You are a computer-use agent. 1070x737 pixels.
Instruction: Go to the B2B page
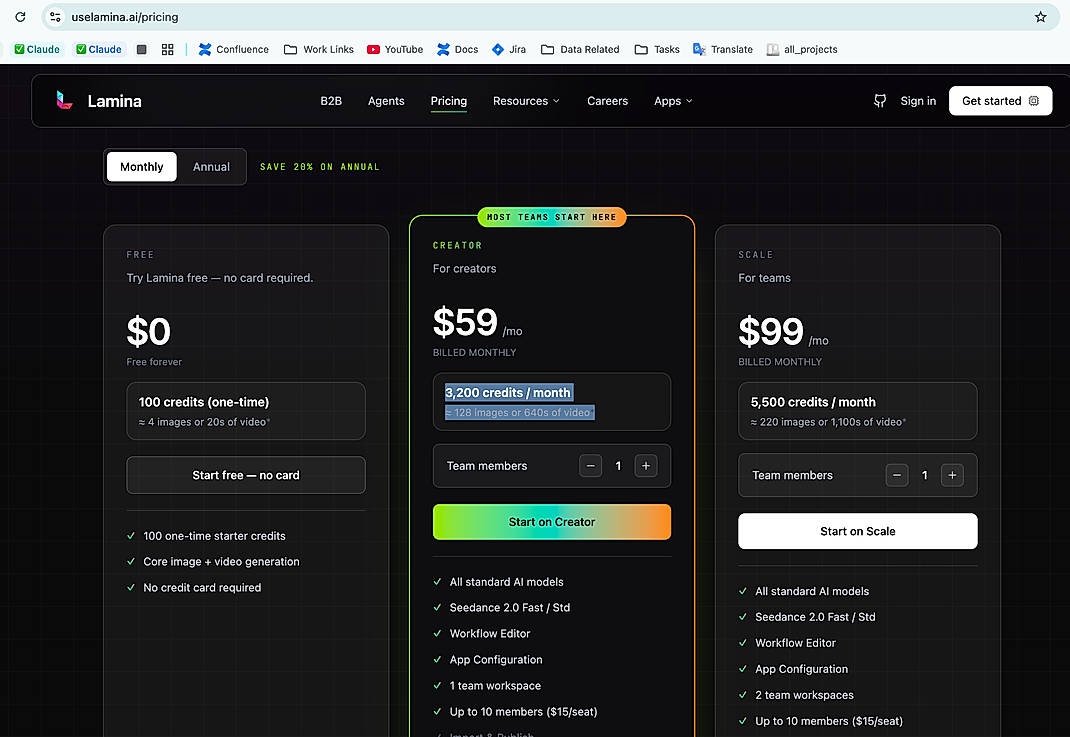331,101
